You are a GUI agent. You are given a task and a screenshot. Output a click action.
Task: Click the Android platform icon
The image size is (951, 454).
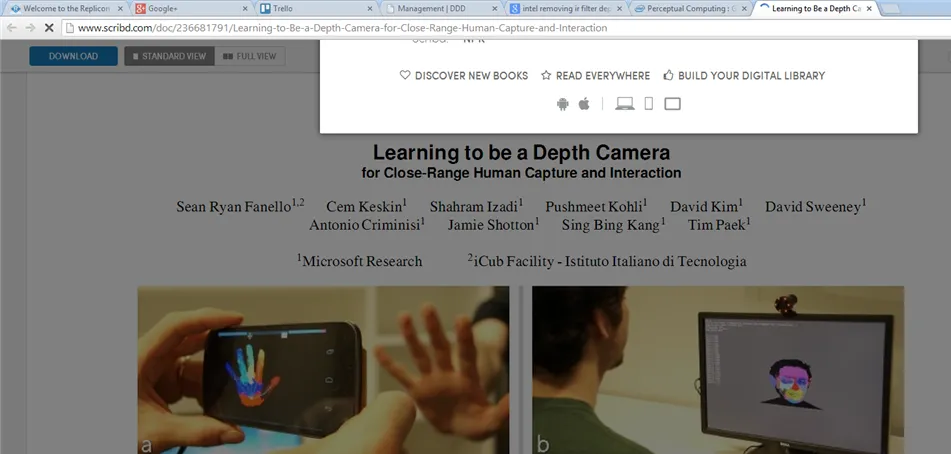pyautogui.click(x=564, y=104)
